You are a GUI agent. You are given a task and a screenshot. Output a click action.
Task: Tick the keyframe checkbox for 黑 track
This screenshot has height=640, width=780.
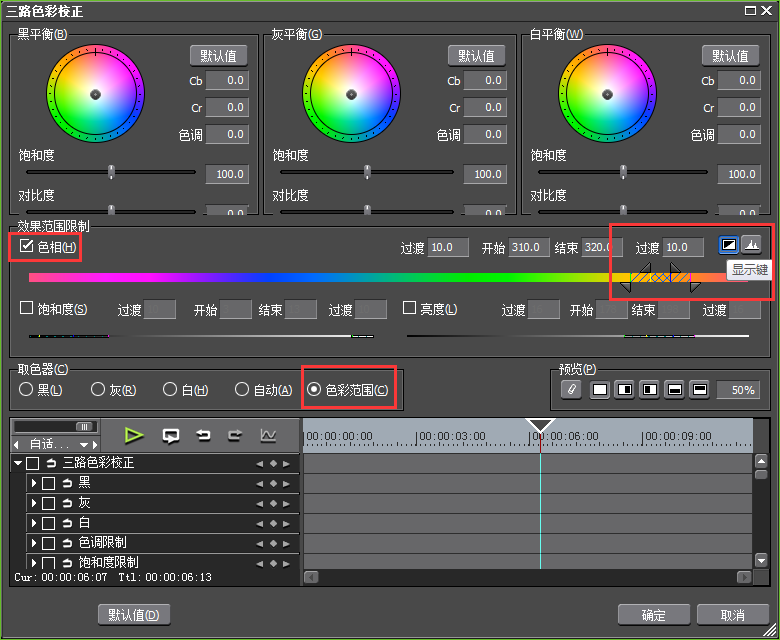pos(48,484)
